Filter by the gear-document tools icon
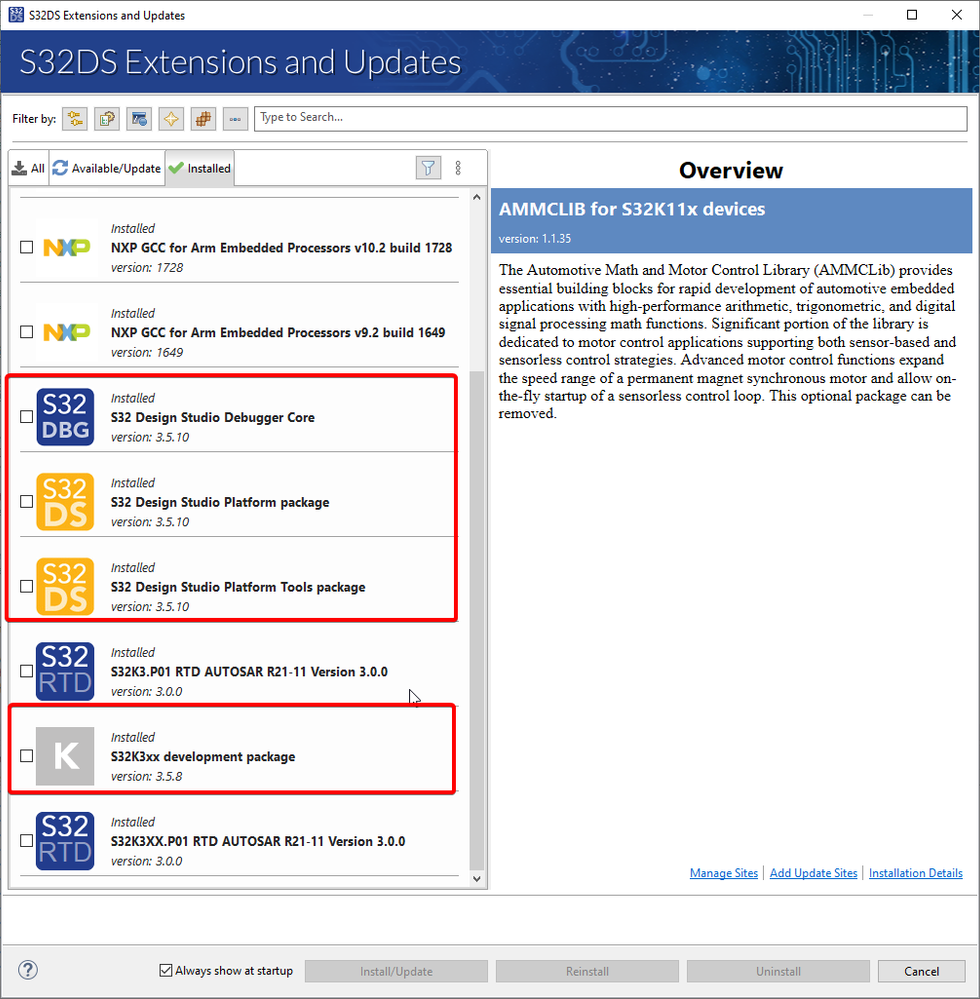The width and height of the screenshot is (980, 999). 107,119
